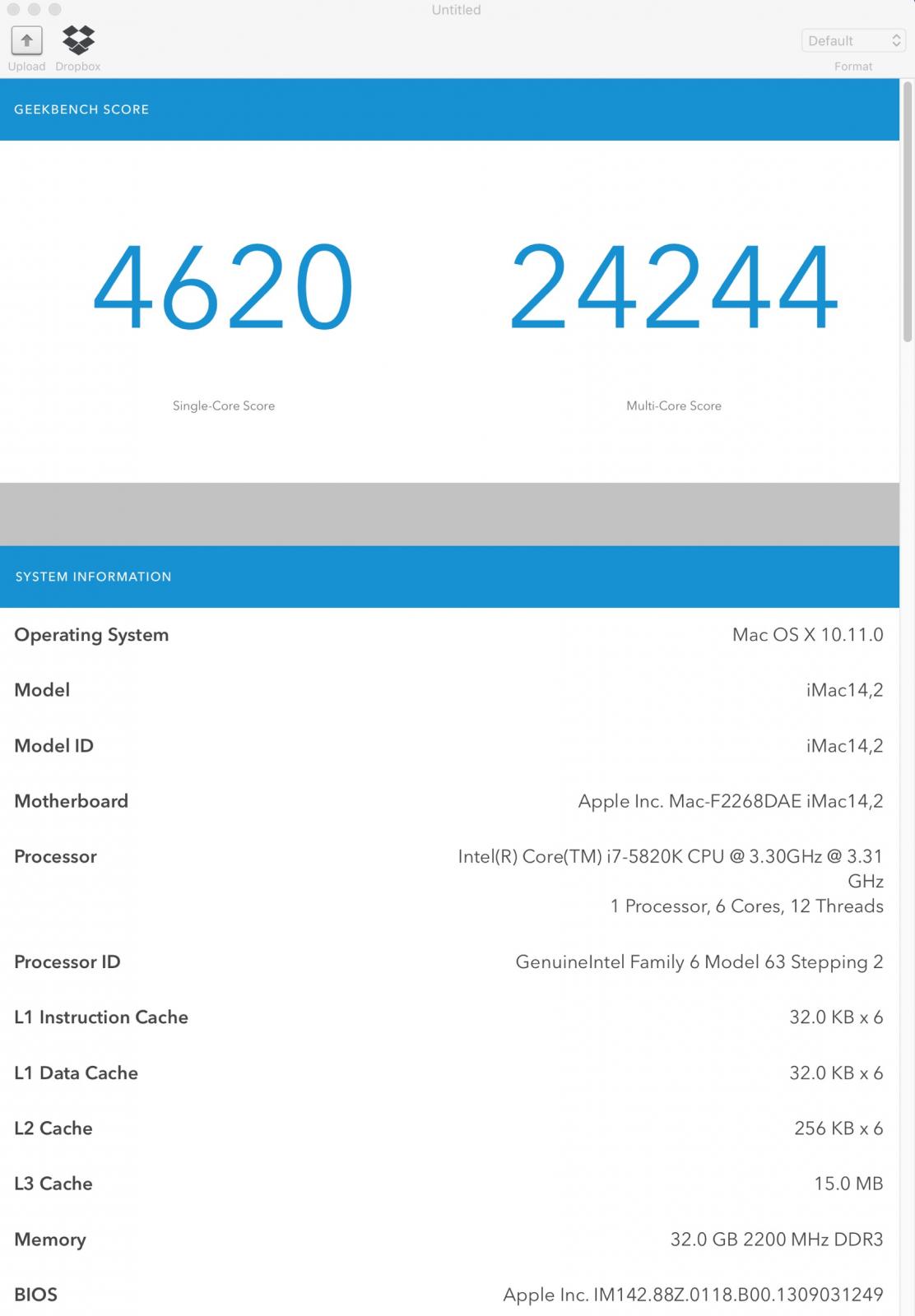
Task: Click the L1 Instruction Cache label
Action: point(101,1017)
